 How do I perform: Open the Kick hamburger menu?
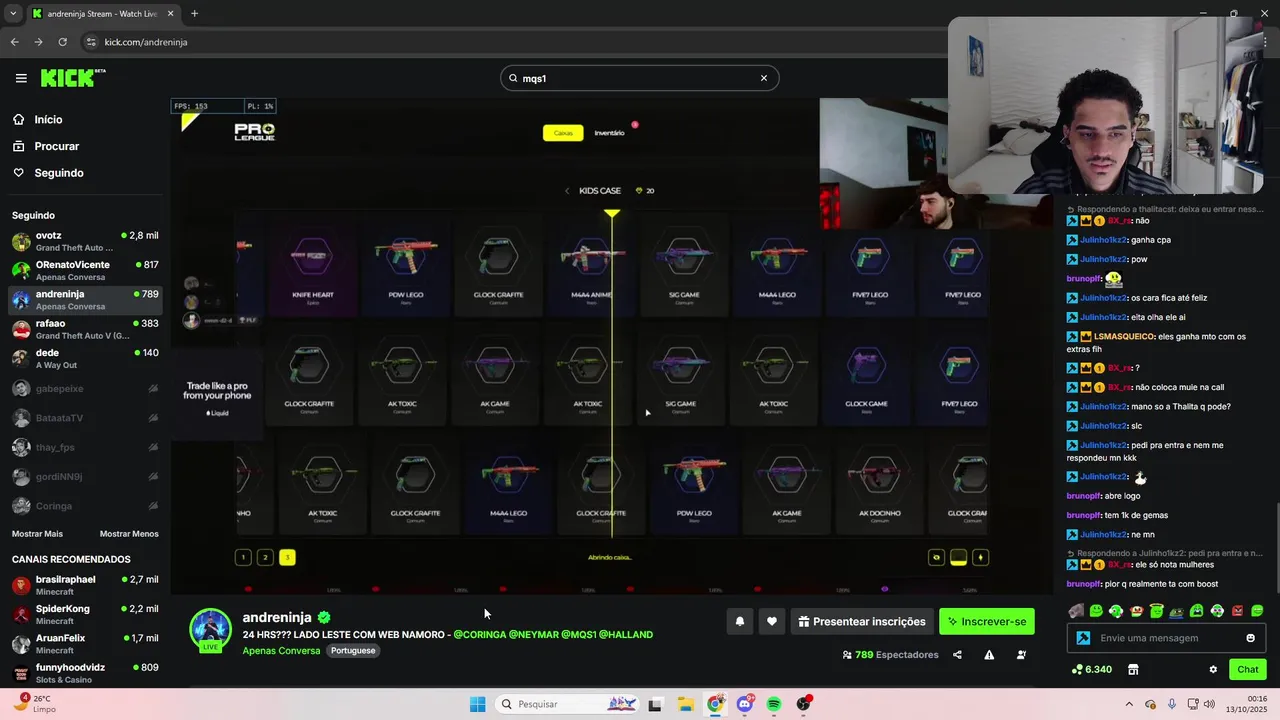coord(21,78)
